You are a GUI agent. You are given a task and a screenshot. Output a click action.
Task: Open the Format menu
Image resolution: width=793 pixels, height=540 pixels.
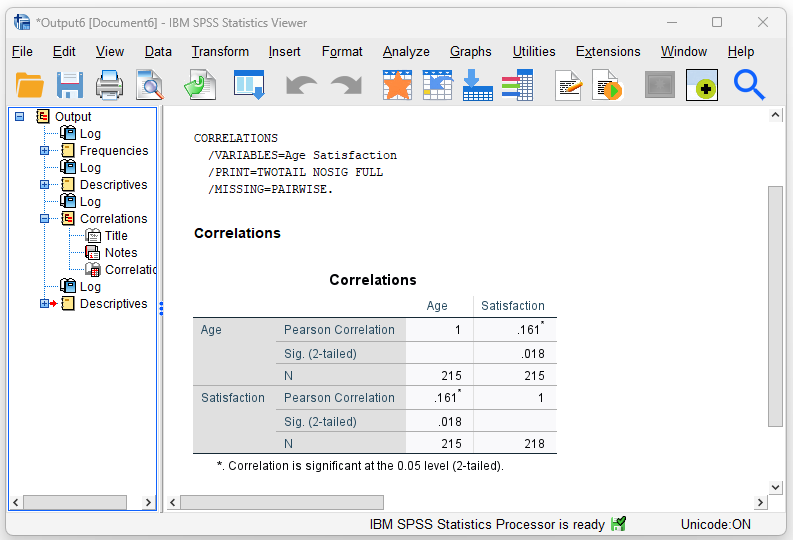pyautogui.click(x=342, y=52)
